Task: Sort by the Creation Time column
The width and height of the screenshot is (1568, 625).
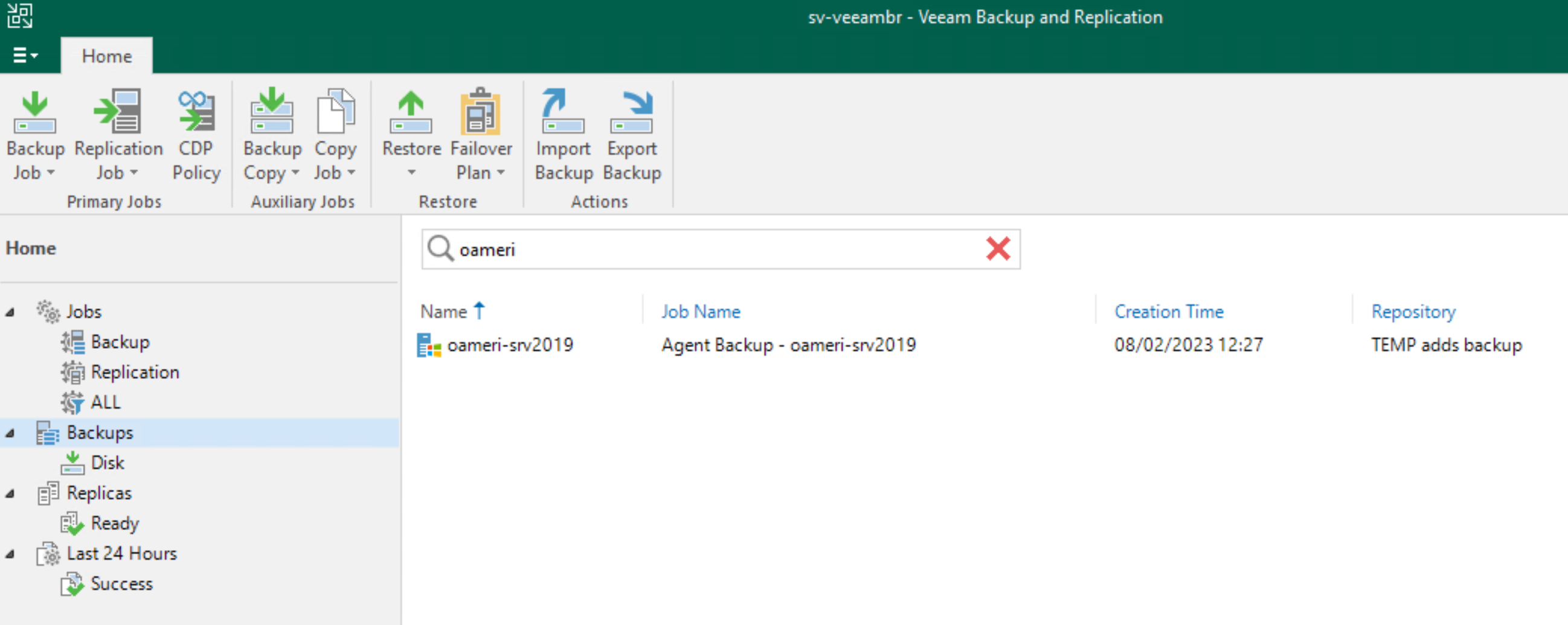Action: point(1169,312)
